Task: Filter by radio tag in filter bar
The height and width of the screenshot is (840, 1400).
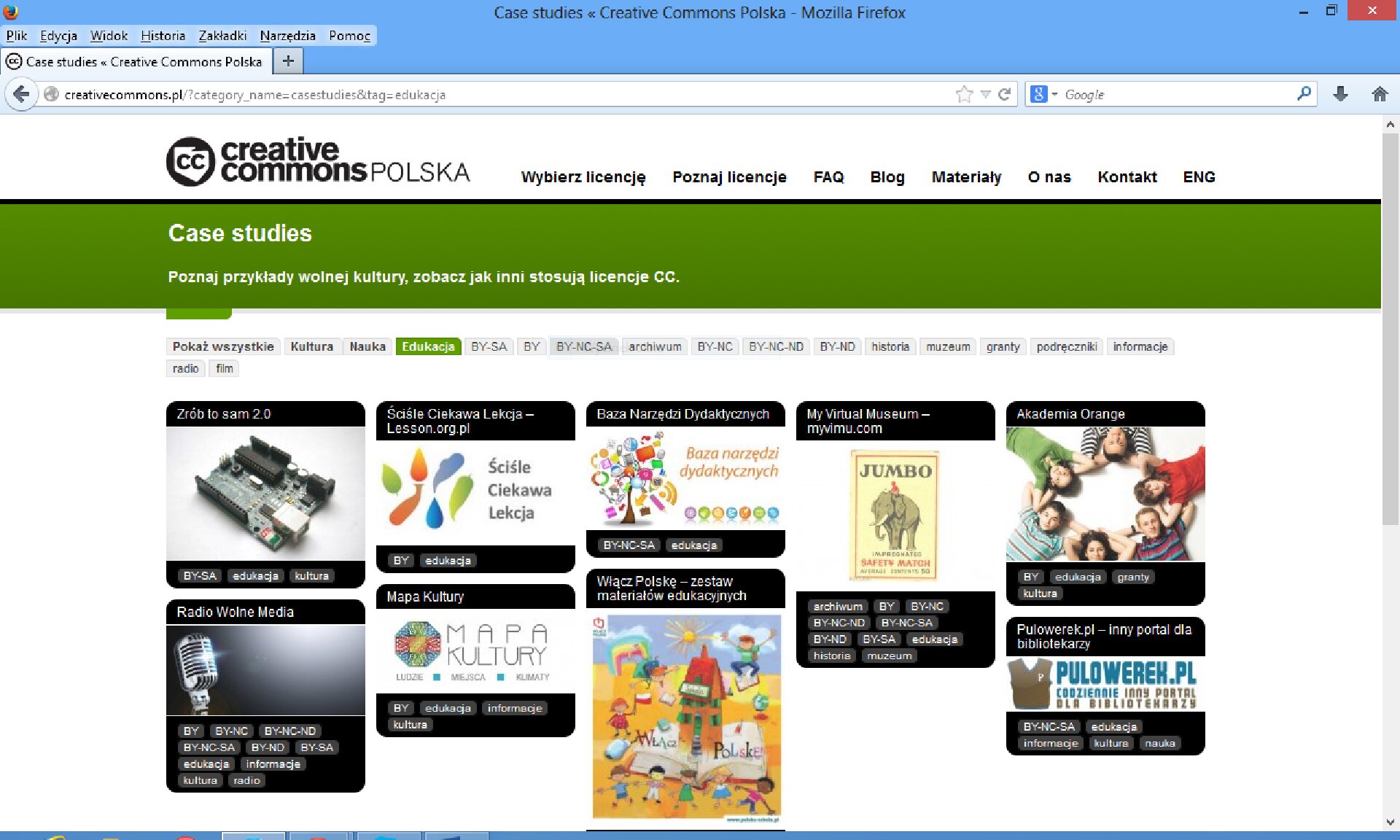Action: 185,369
